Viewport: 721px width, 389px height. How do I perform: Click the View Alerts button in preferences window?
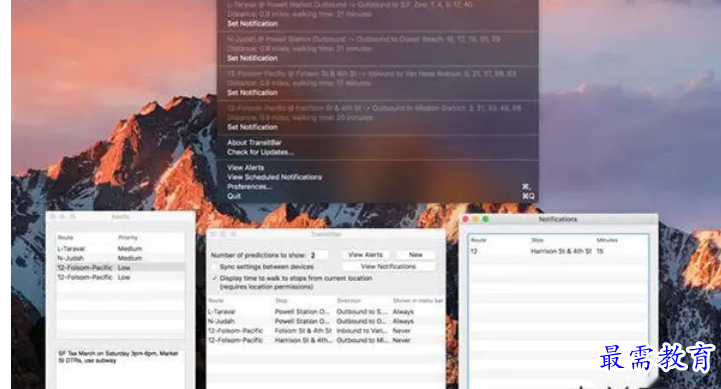click(x=365, y=254)
